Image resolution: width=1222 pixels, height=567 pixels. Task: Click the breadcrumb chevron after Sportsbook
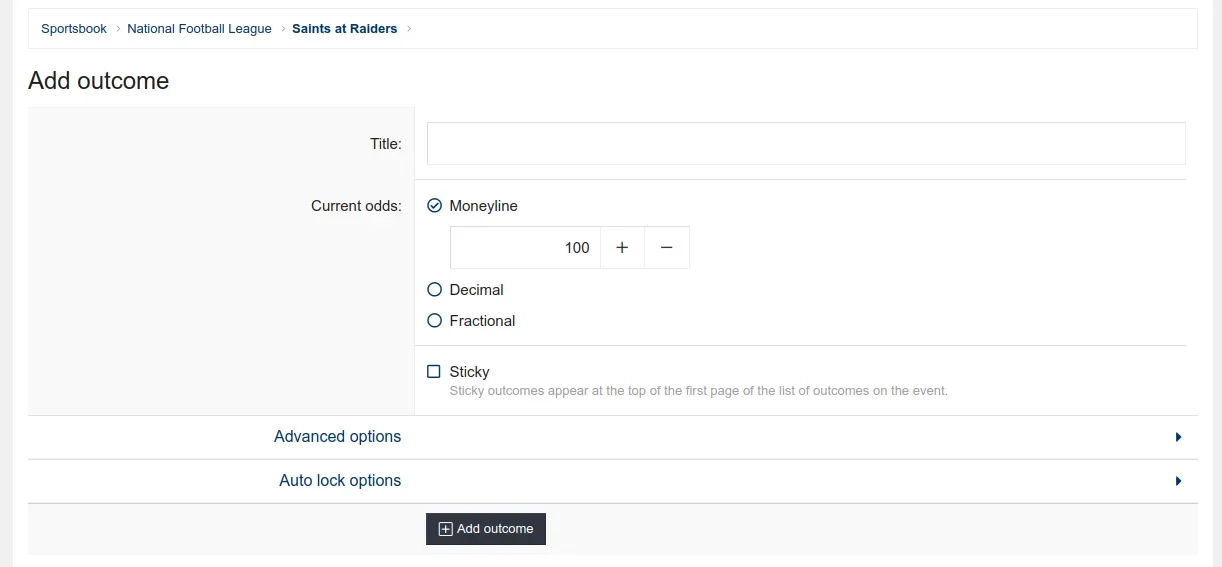click(118, 29)
